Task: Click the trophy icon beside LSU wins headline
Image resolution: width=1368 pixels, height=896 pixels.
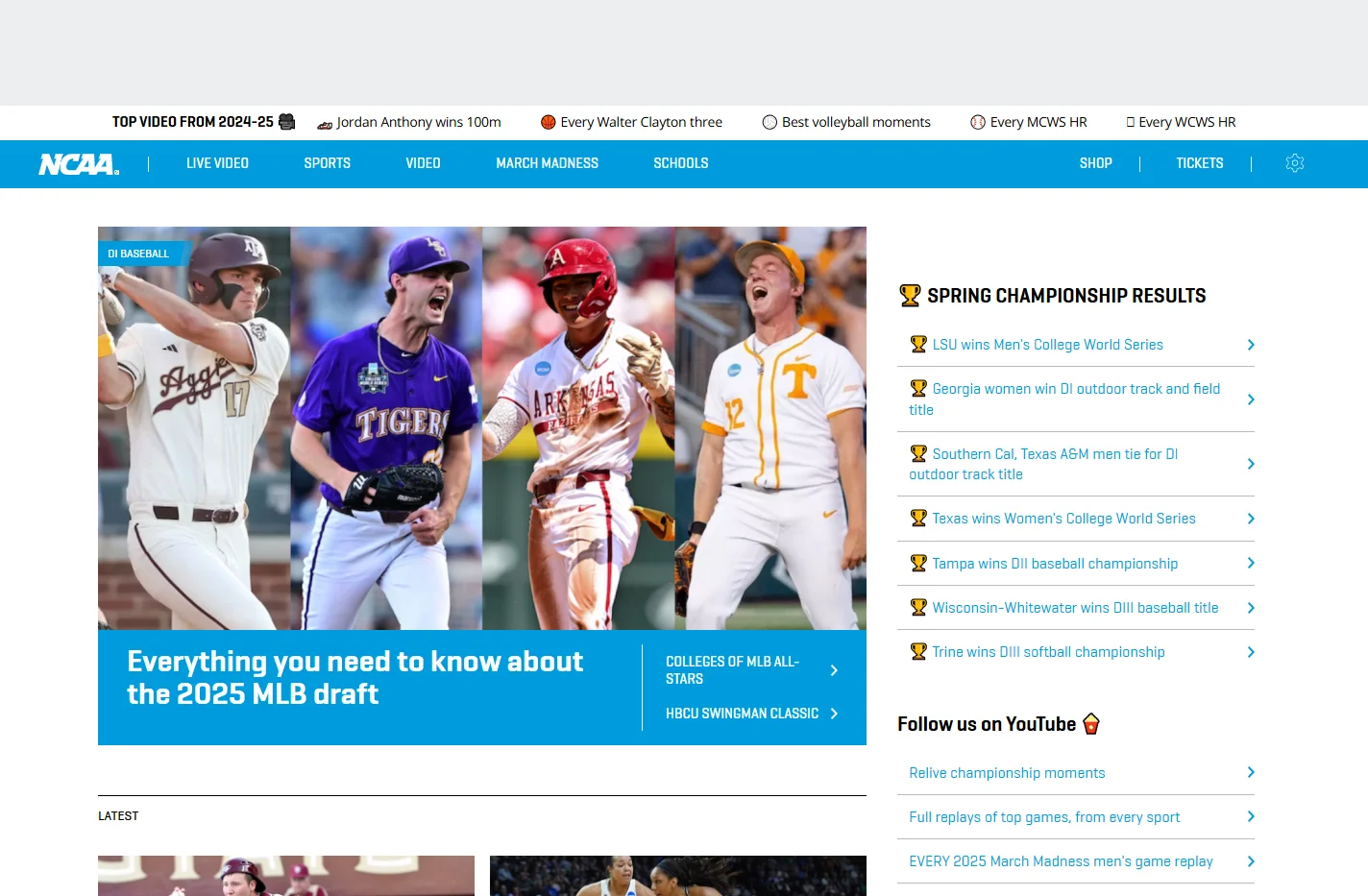Action: 918,344
